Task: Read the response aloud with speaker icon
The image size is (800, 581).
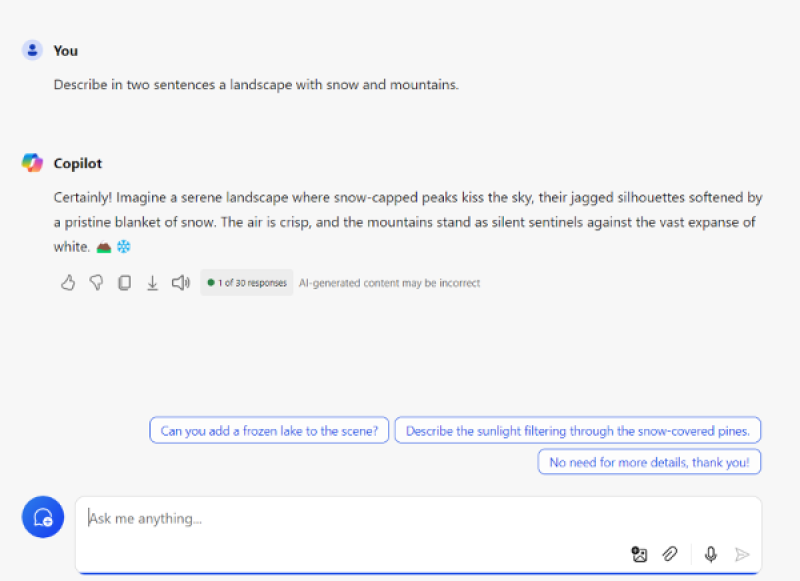Action: pyautogui.click(x=181, y=283)
